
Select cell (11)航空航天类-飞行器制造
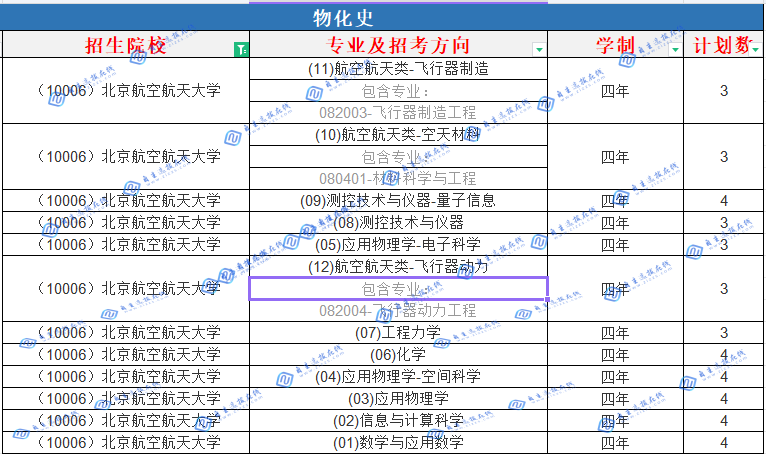tap(398, 68)
